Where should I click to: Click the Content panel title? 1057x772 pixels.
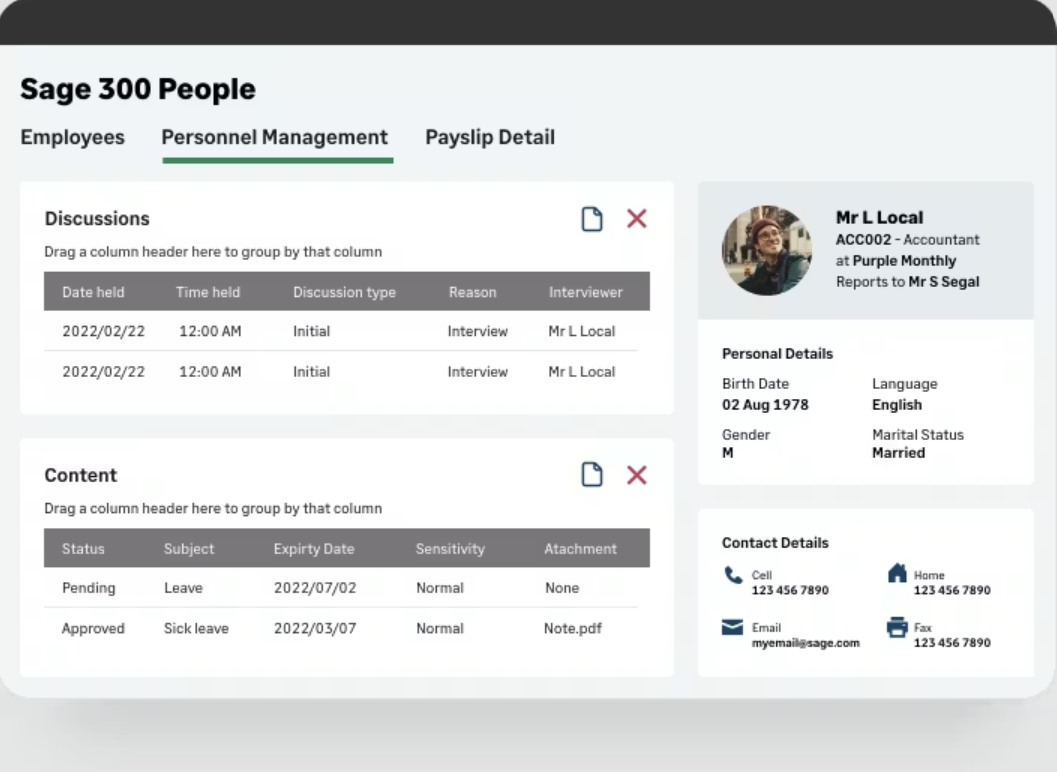[x=81, y=475]
